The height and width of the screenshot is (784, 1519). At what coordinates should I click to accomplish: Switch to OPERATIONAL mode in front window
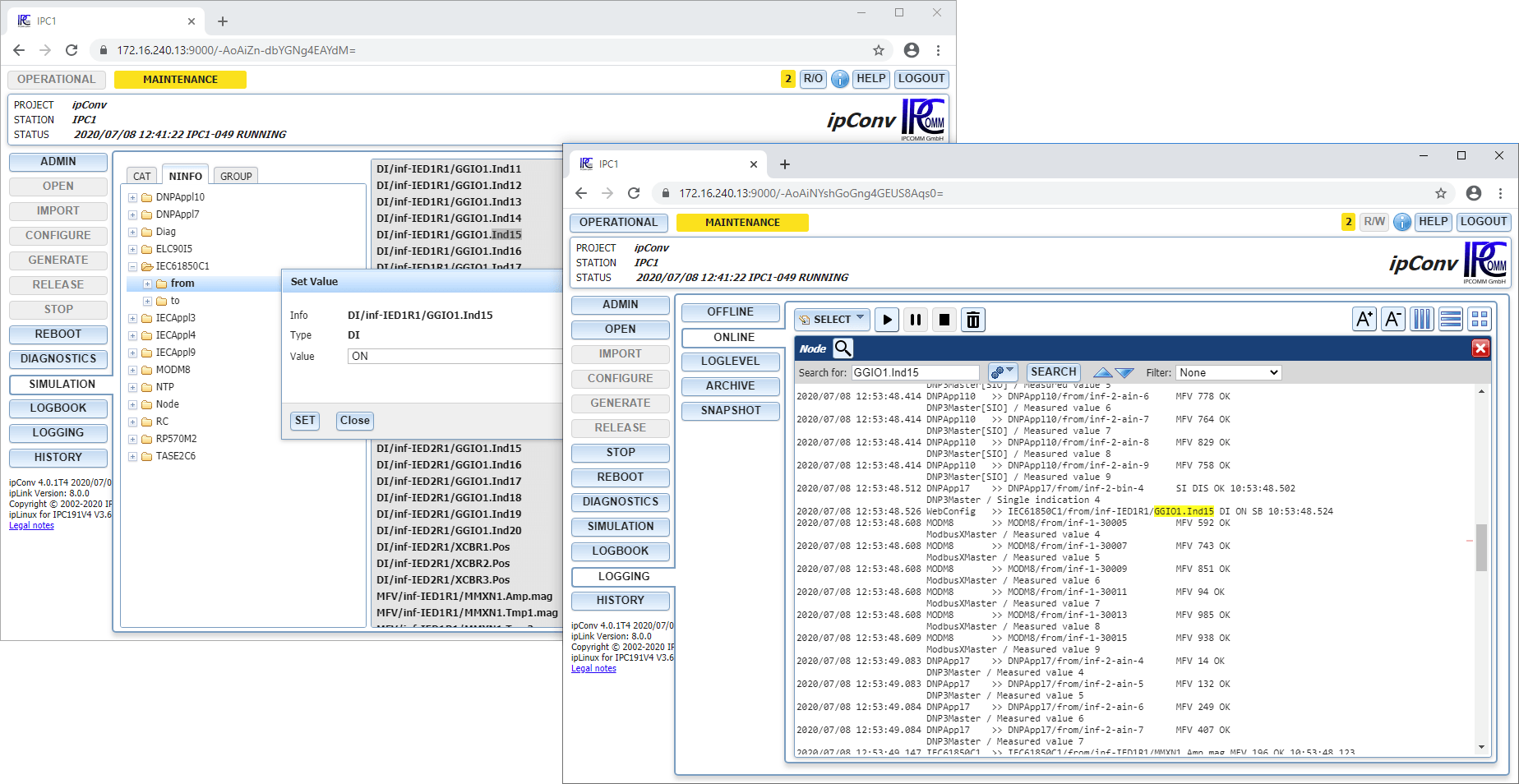click(x=618, y=223)
